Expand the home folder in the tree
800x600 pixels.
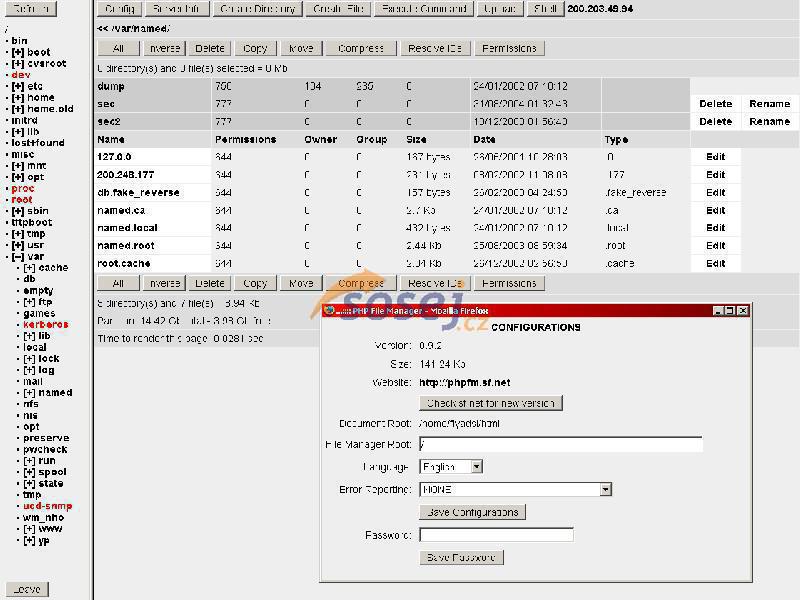click(x=18, y=97)
